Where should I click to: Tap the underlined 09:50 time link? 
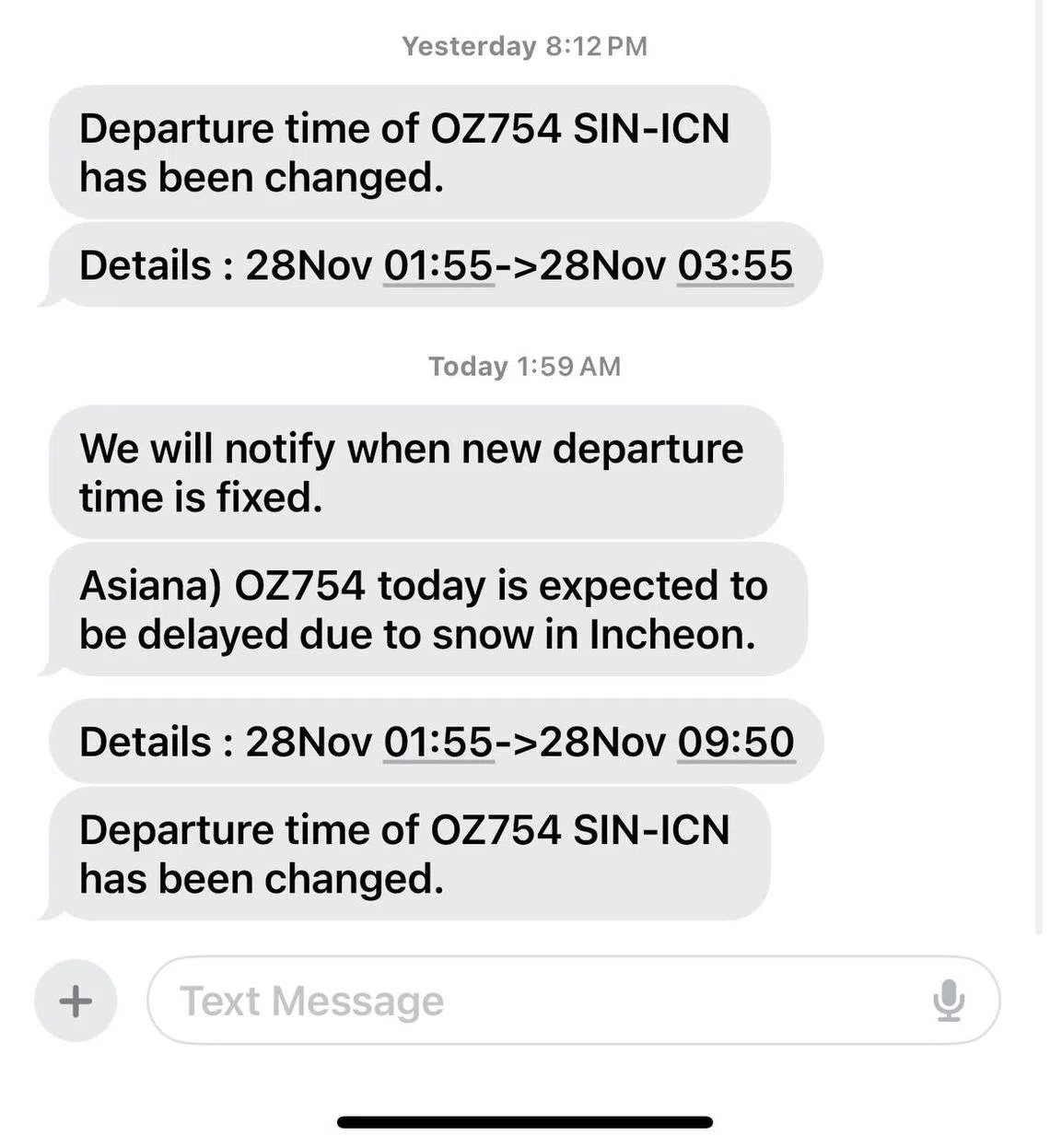point(736,743)
